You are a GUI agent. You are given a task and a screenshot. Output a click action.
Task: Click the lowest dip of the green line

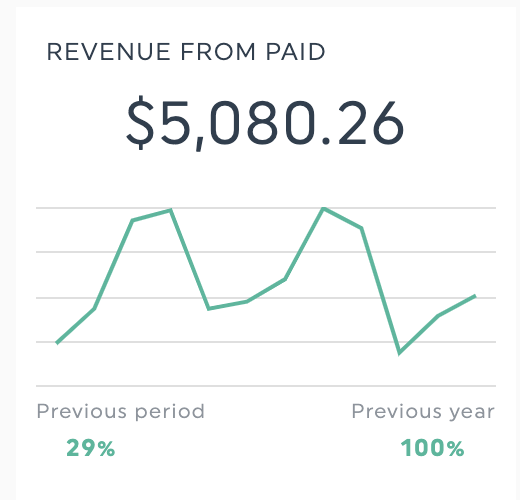(x=399, y=353)
